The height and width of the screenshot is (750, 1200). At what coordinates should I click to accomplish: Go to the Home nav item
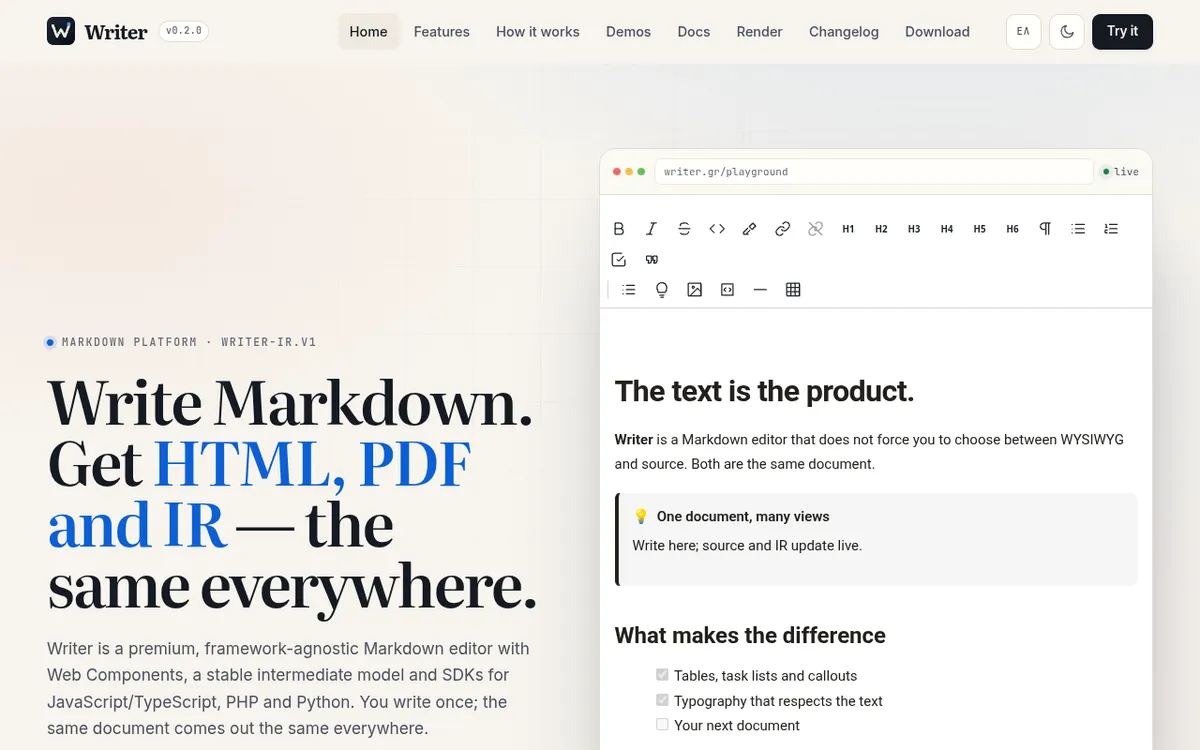pos(368,32)
